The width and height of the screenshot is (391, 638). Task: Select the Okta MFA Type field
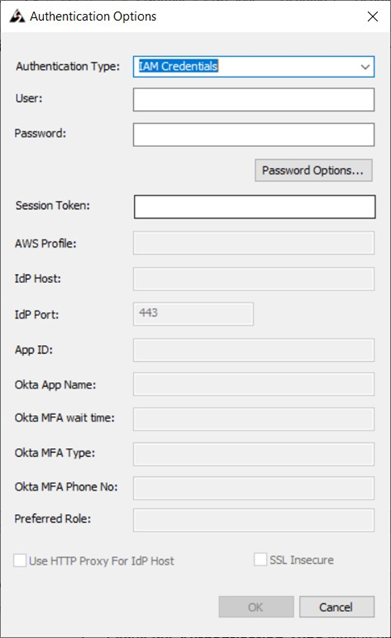[253, 454]
